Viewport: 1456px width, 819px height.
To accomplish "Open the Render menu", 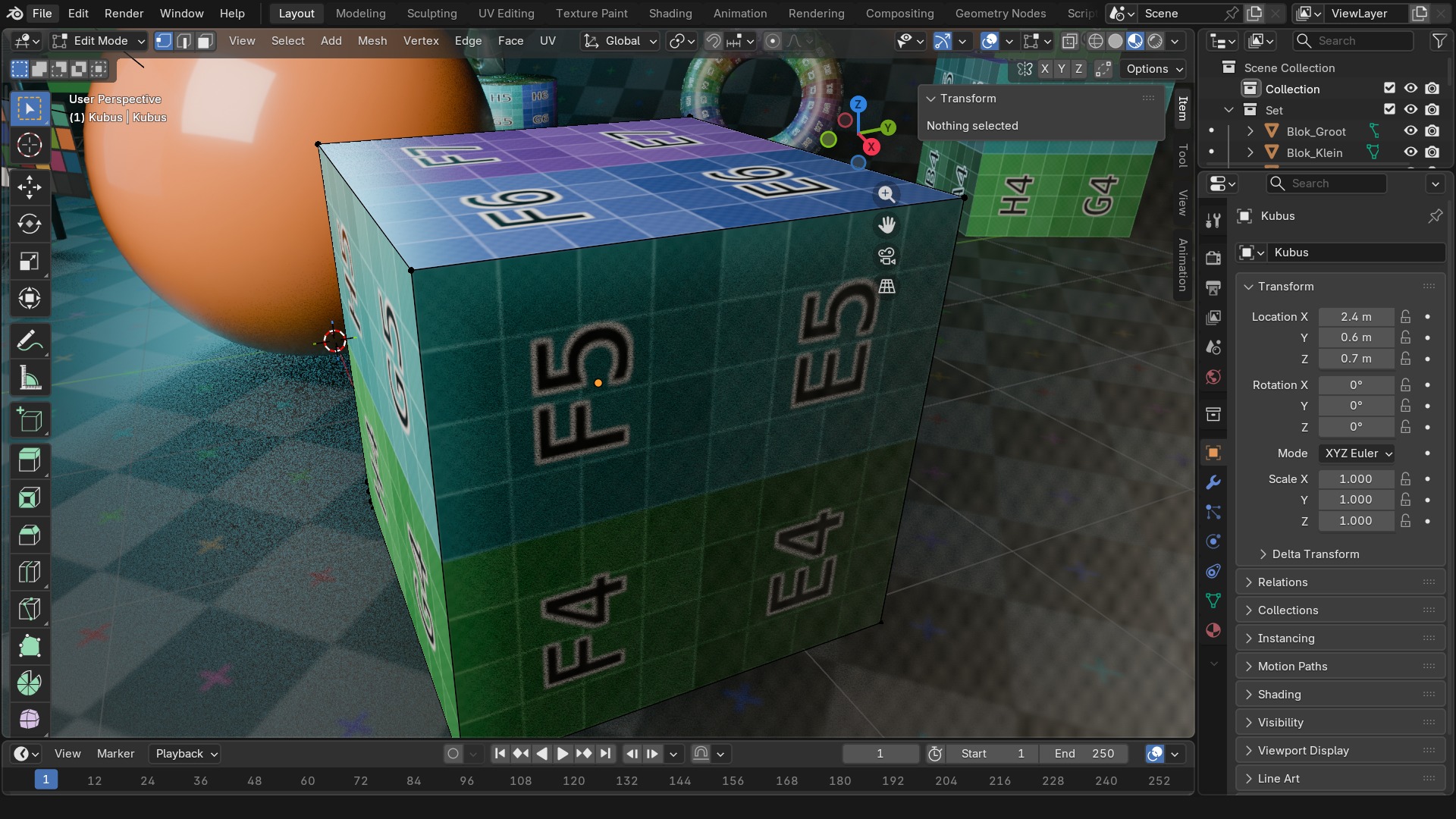I will click(124, 13).
